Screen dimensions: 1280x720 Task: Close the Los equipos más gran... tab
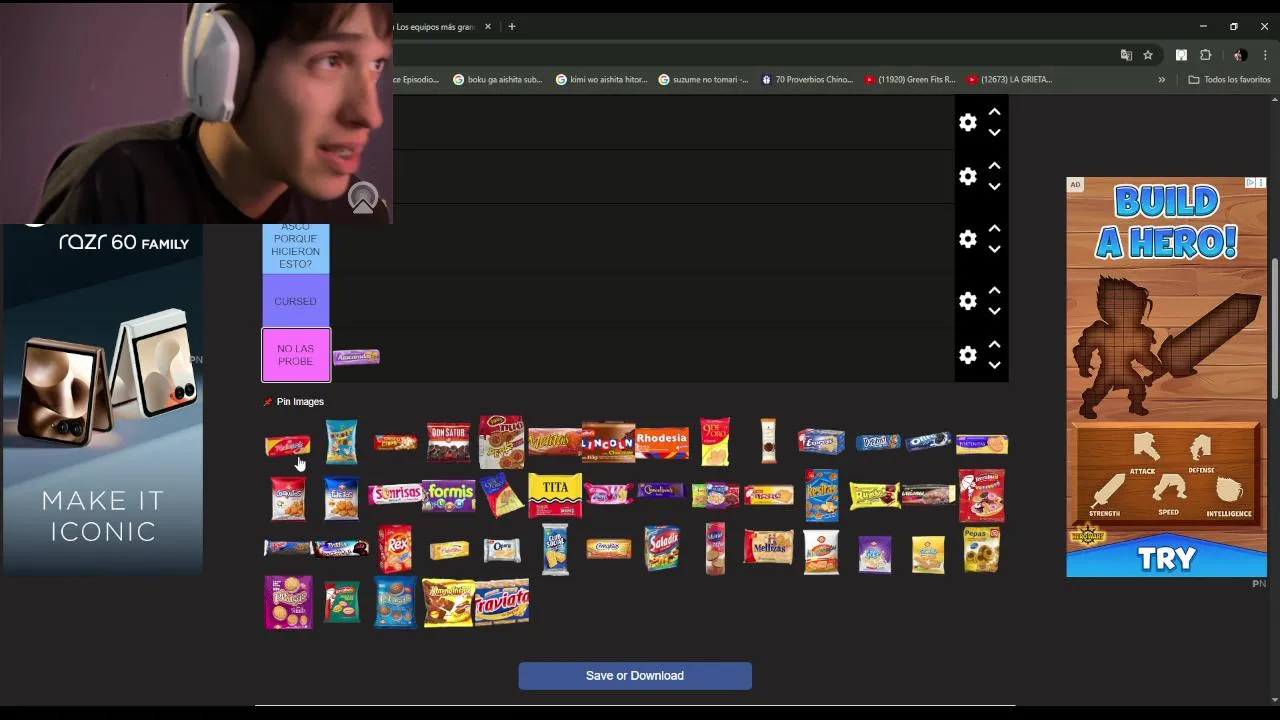point(488,27)
